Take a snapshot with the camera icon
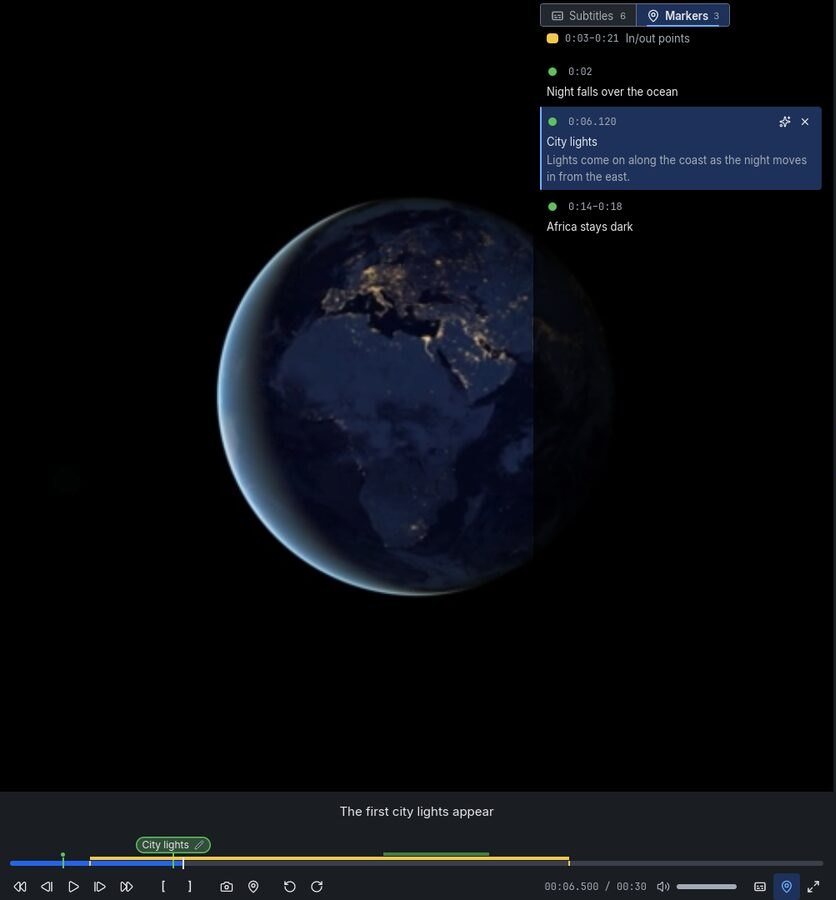 (x=227, y=886)
